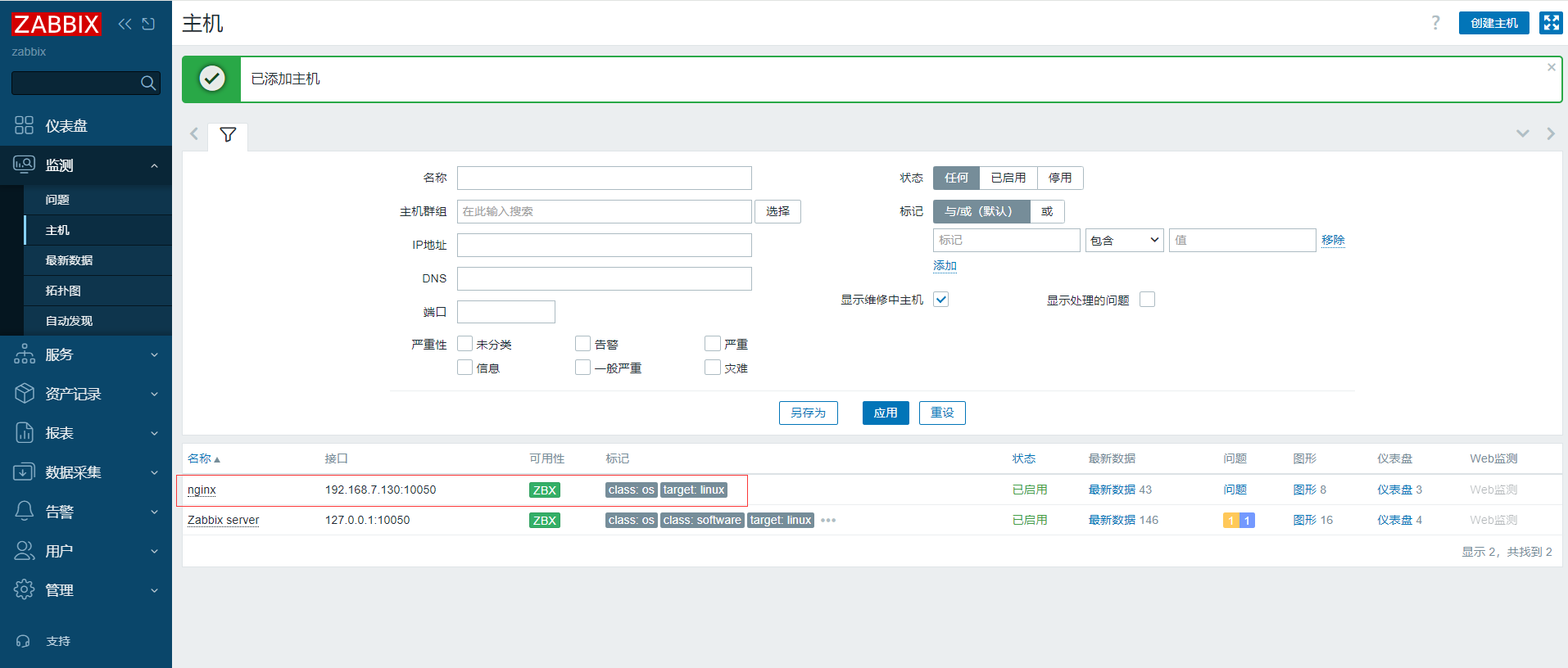Toggle 一般严重 severity checkbox

tap(582, 368)
